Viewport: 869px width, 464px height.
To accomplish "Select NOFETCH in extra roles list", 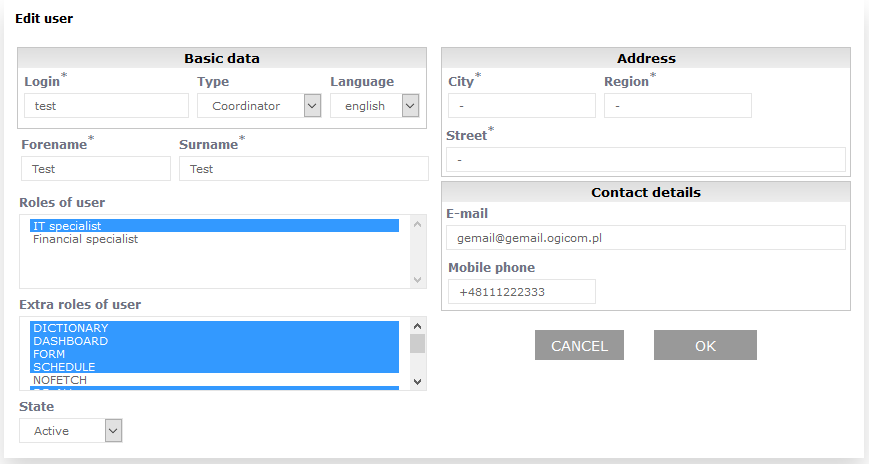I will click(x=214, y=380).
